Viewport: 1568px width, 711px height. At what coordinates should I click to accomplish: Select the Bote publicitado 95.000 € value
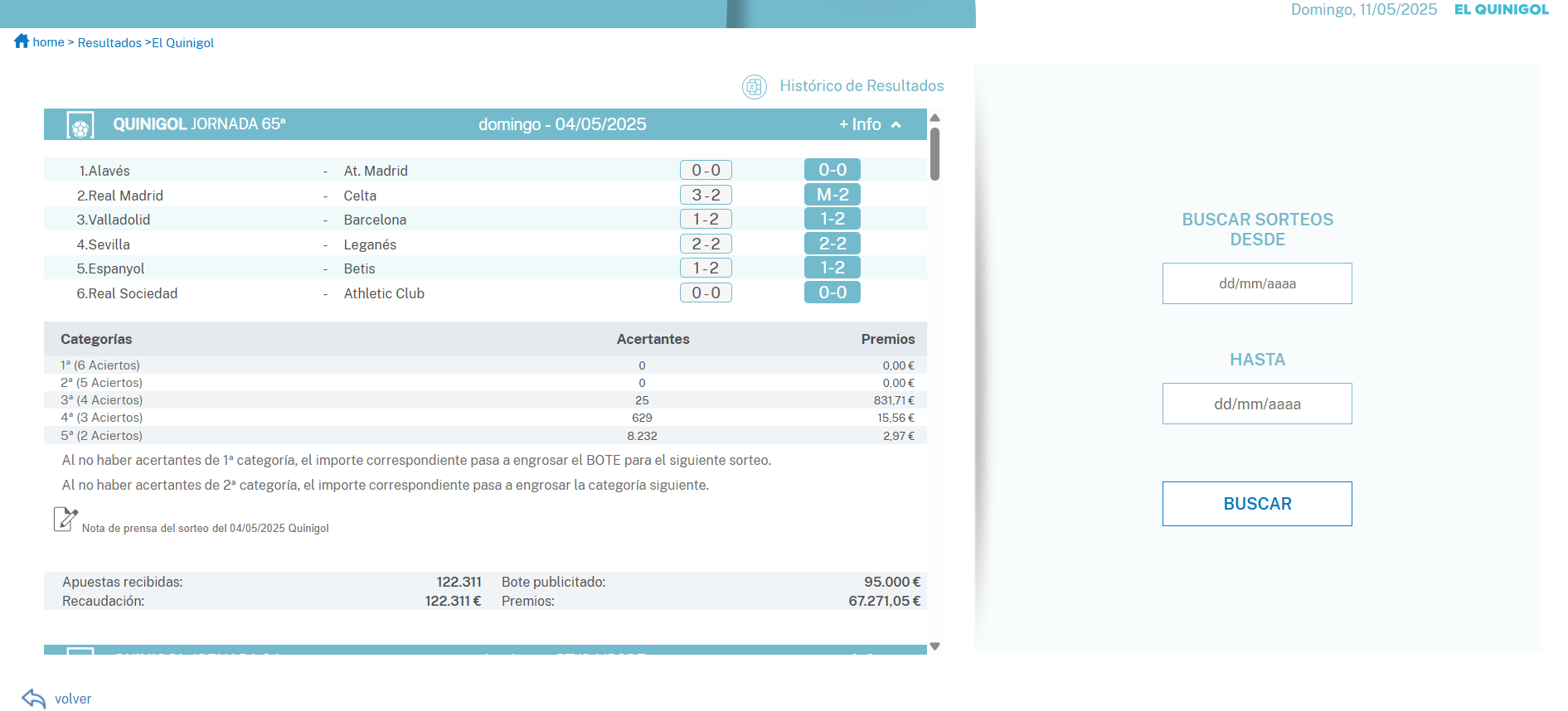pyautogui.click(x=892, y=582)
